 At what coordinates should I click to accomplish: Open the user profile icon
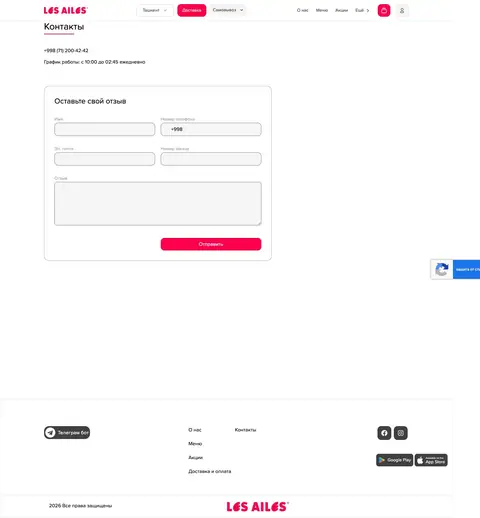pyautogui.click(x=402, y=10)
